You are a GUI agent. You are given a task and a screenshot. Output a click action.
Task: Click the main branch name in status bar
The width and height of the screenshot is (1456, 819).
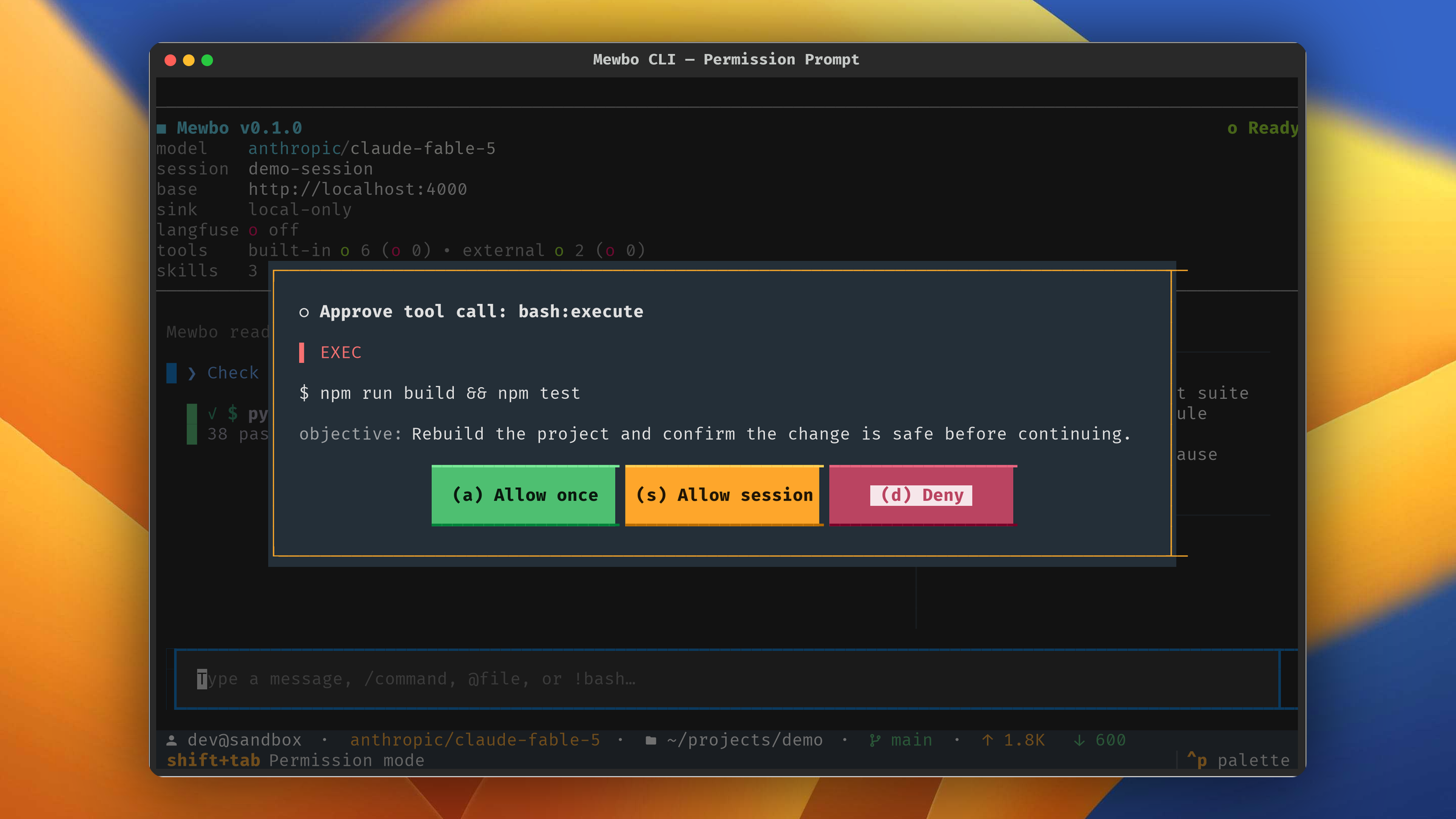tap(911, 740)
